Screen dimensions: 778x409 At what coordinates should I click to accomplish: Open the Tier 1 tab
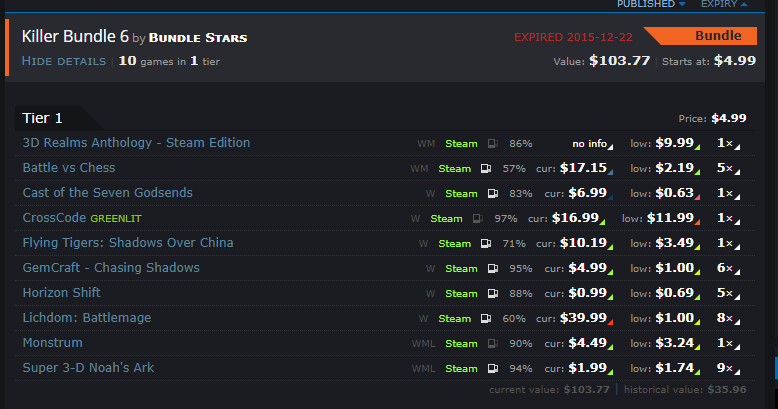pos(42,118)
